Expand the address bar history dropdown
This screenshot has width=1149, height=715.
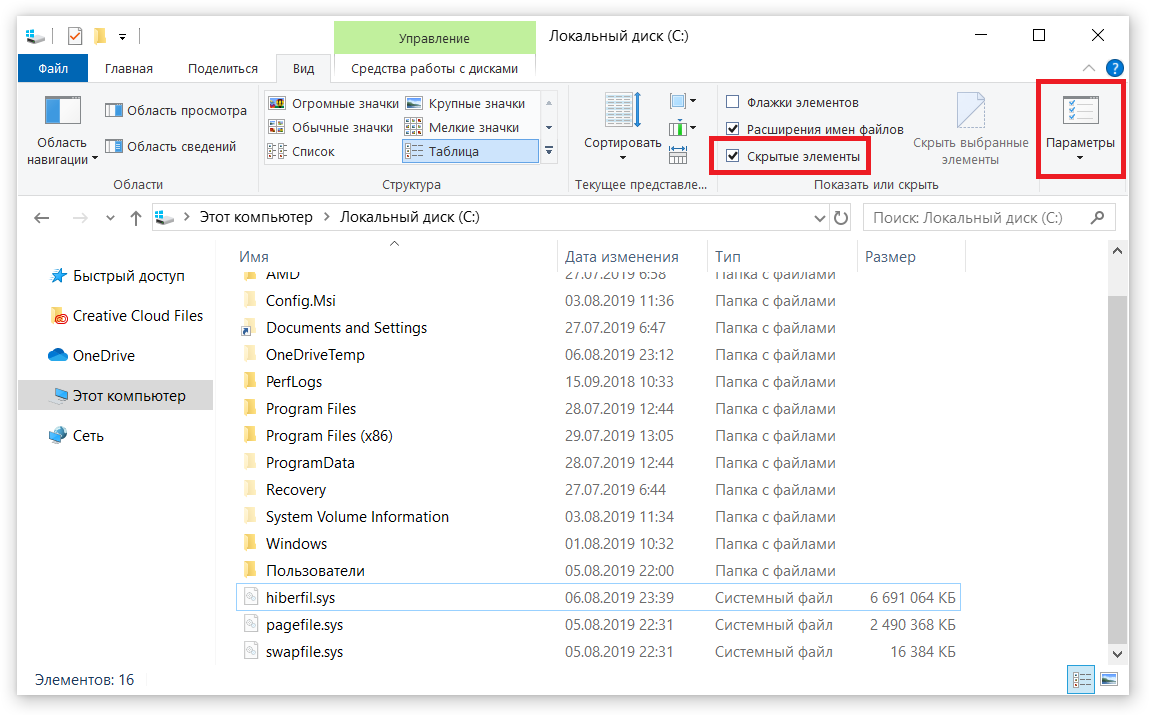click(821, 218)
